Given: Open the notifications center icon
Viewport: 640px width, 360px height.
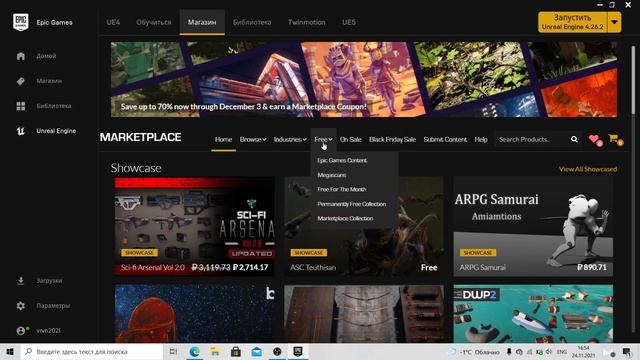Looking at the screenshot, I should point(626,351).
